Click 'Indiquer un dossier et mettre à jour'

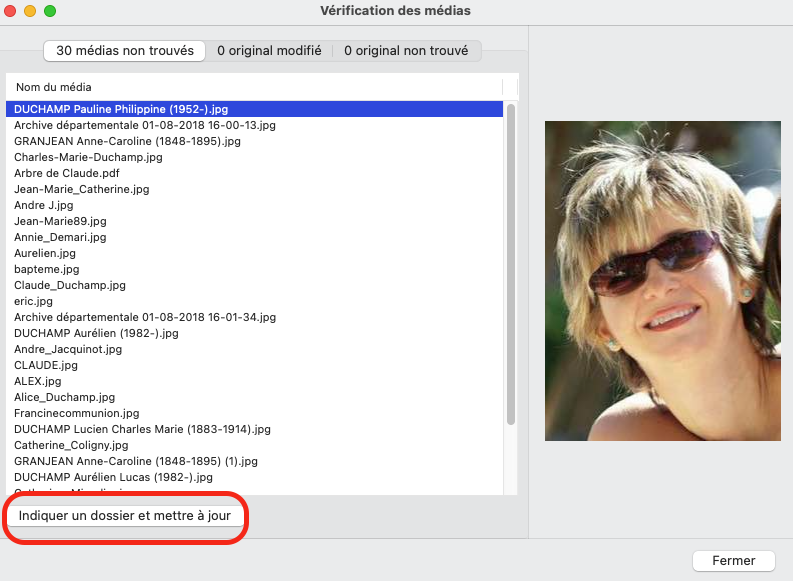[x=125, y=516]
